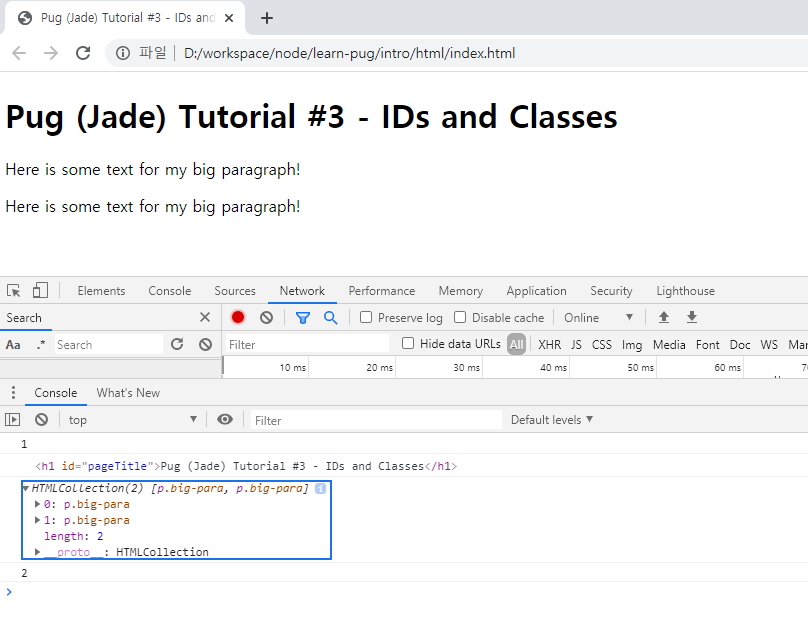808x621 pixels.
Task: Expand the 1: p.big-para entry
Action: coord(37,520)
